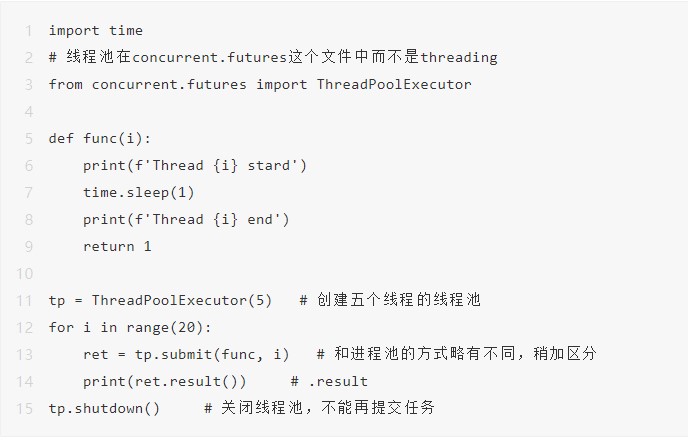Click 'tp = ThreadPoolExecutor(5)' assignment
The height and width of the screenshot is (441, 688).
tap(160, 300)
